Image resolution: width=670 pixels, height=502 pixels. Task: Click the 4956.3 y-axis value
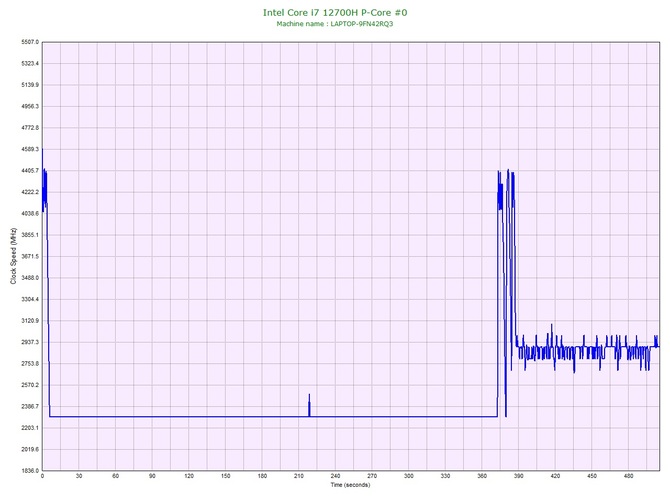pyautogui.click(x=30, y=106)
